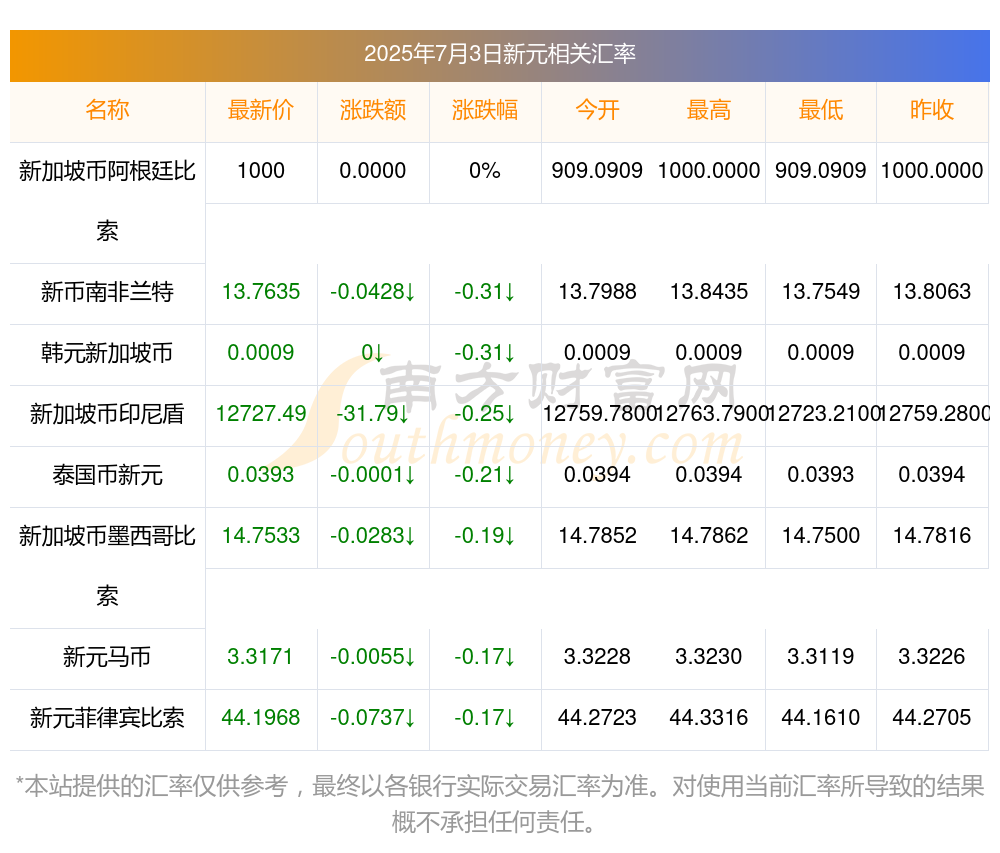Click the 最低 column header
Viewport: 1000px width, 853px height.
coord(821,110)
